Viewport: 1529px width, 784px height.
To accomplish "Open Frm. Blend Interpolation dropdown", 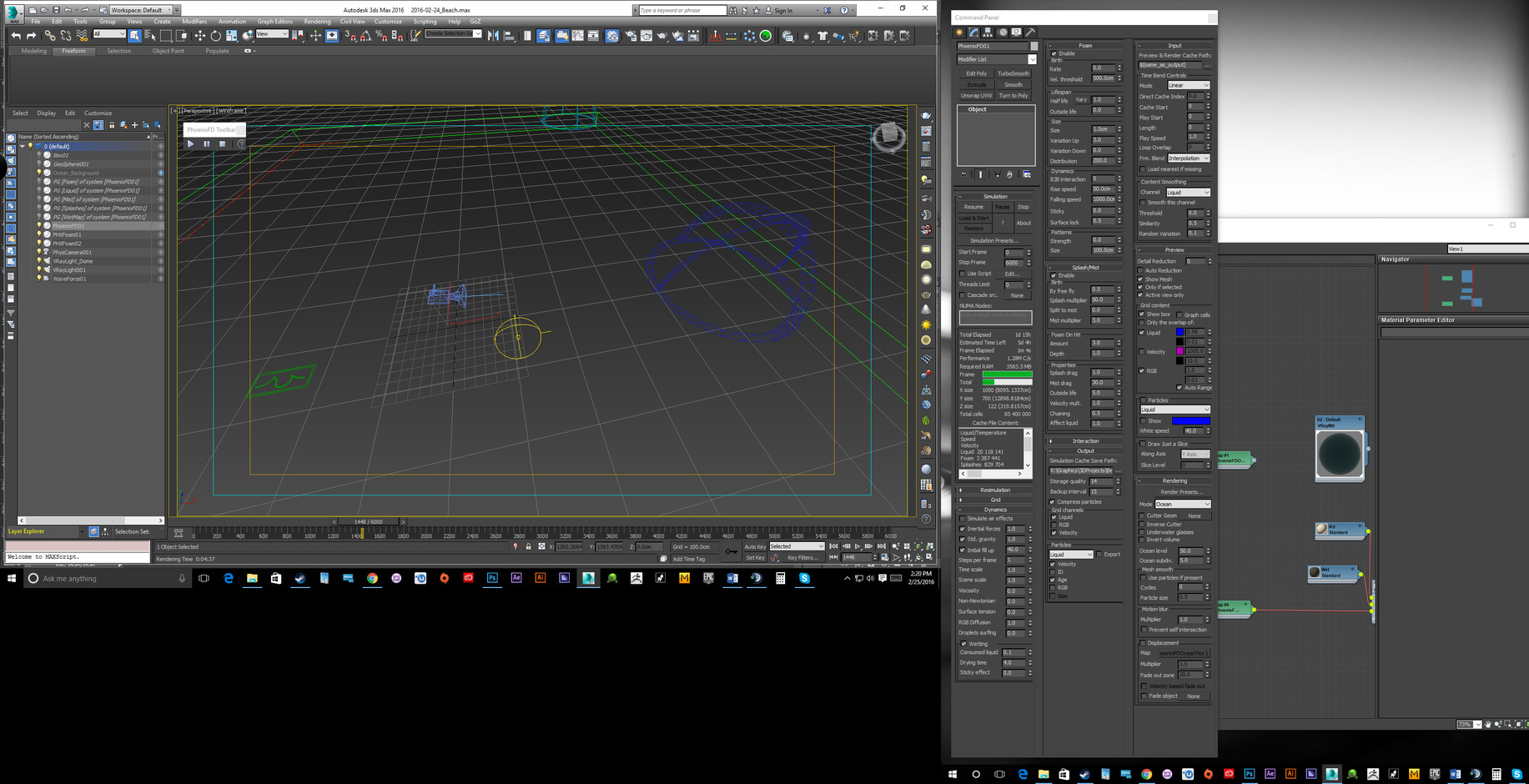I will pos(1188,158).
